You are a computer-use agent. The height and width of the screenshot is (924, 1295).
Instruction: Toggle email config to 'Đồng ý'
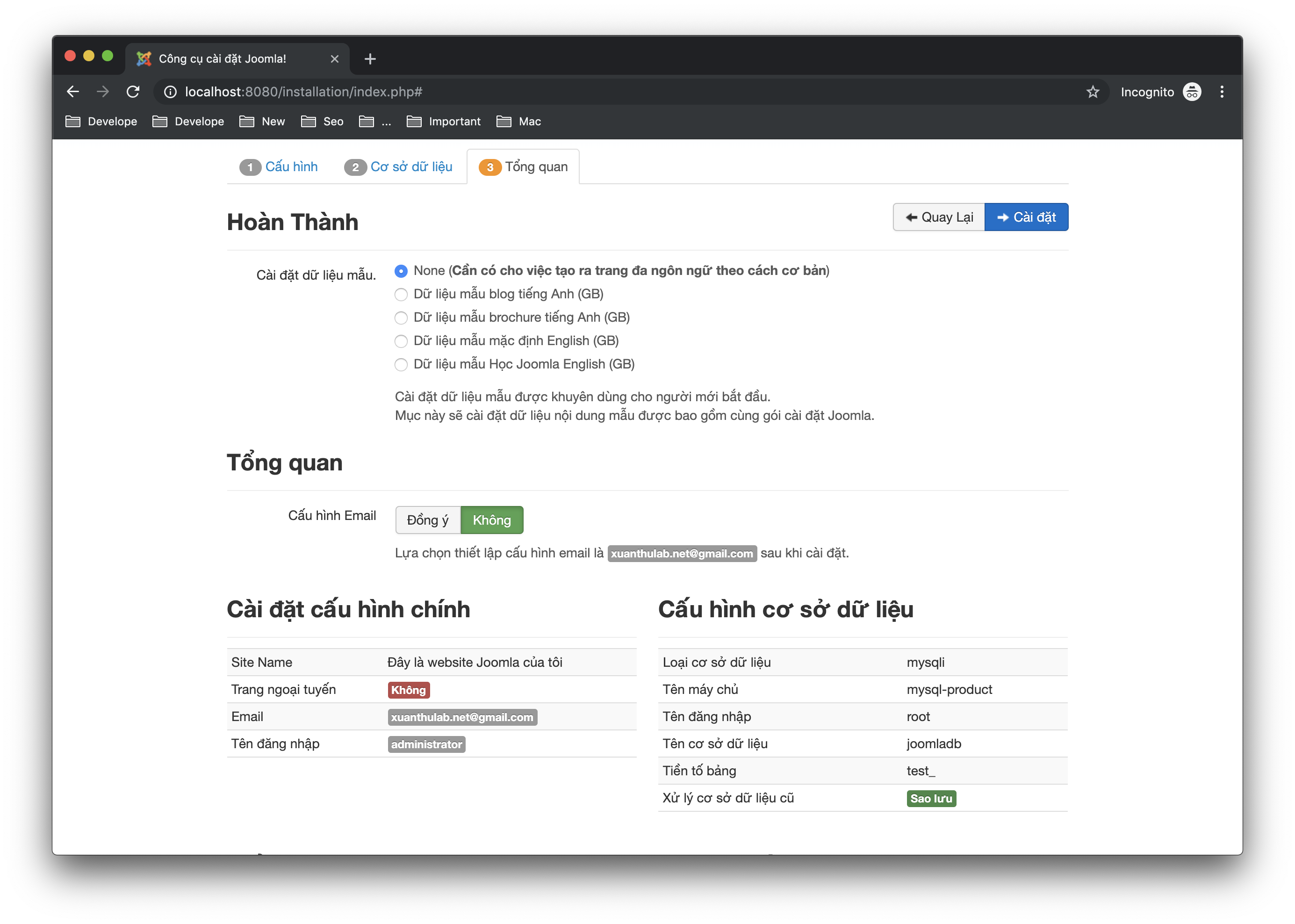coord(428,520)
